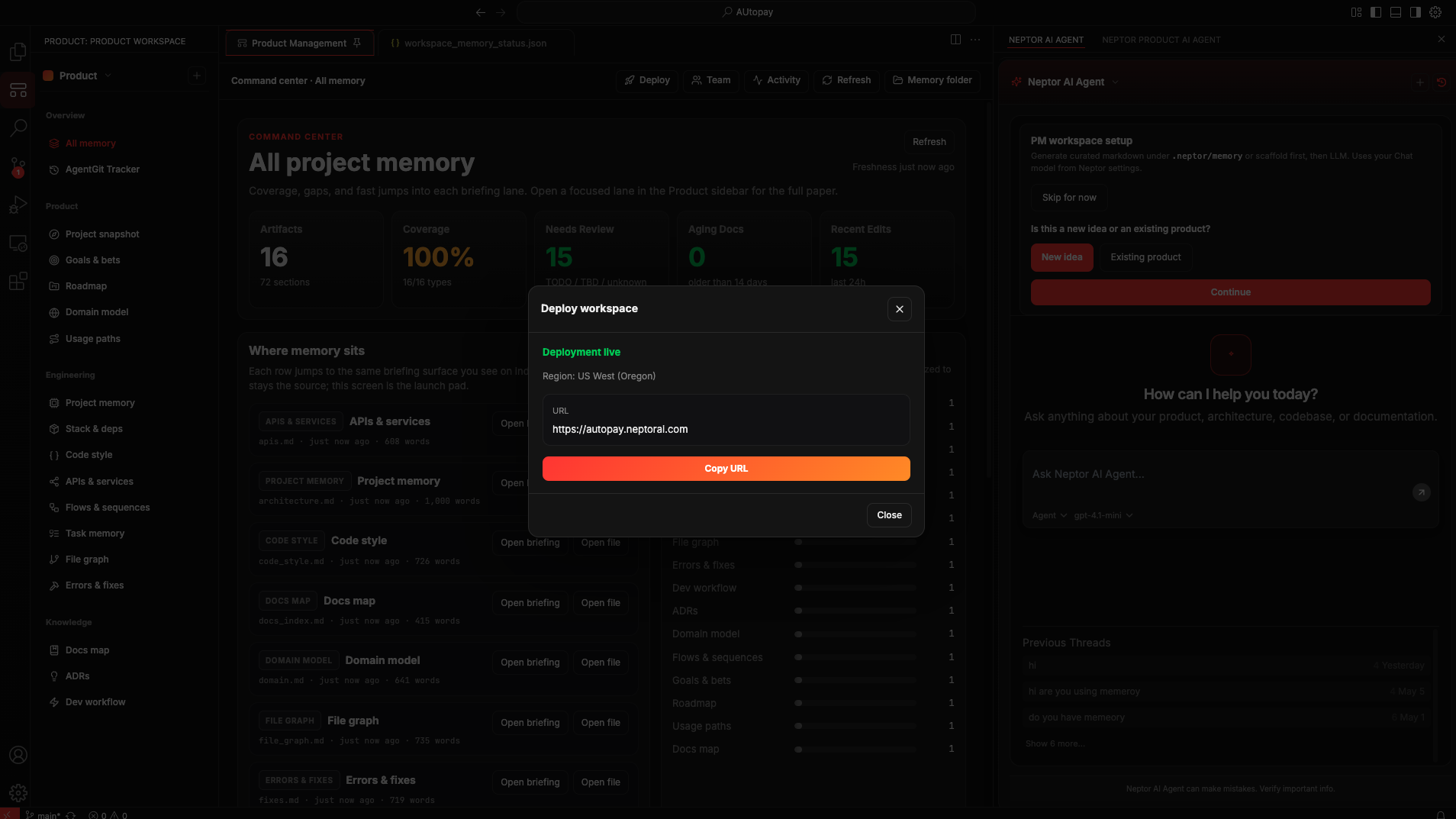Open the editor More Actions ellipsis
This screenshot has height=819, width=1456.
(975, 40)
